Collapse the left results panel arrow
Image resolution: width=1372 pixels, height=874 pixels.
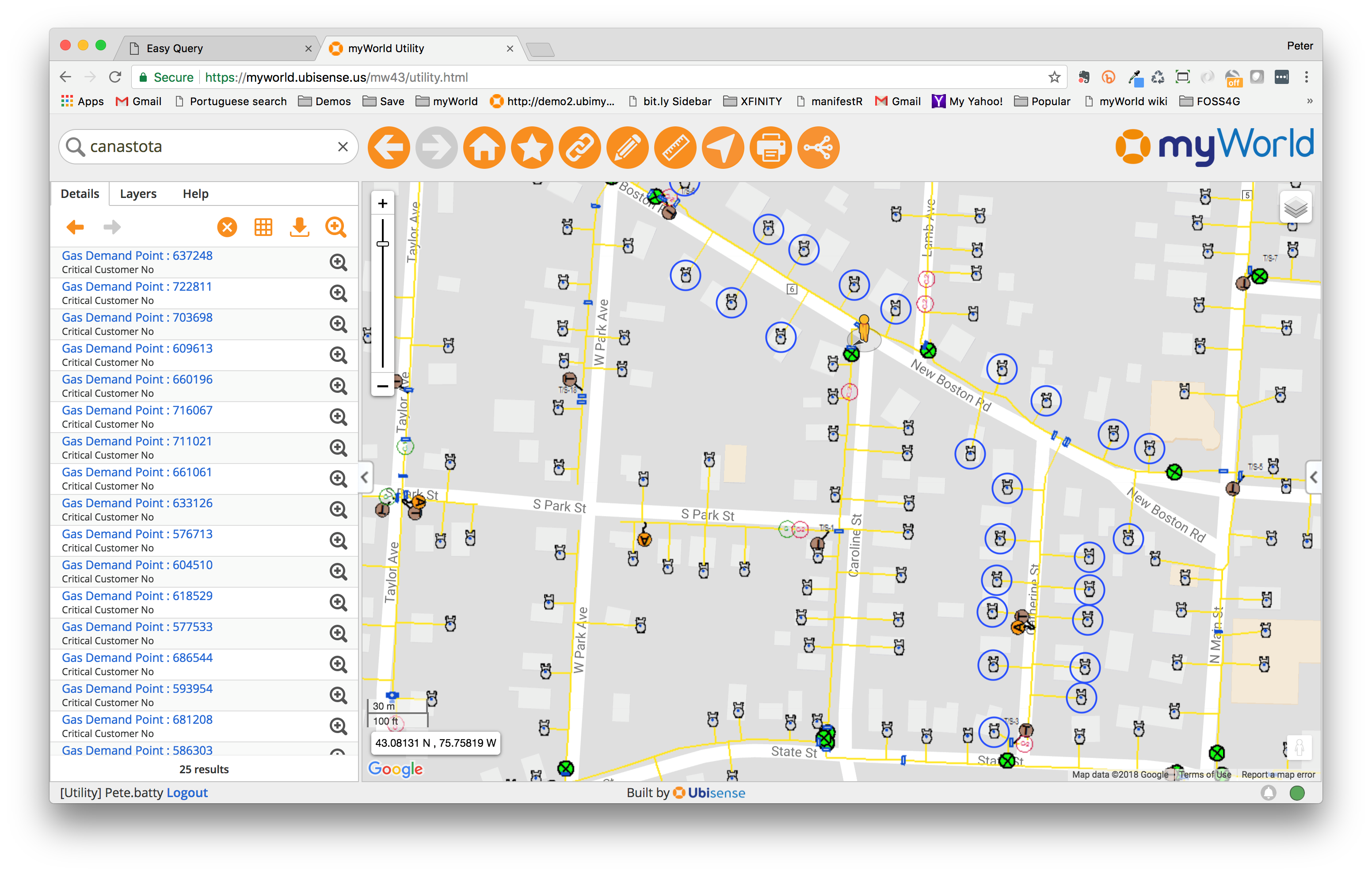(x=364, y=477)
